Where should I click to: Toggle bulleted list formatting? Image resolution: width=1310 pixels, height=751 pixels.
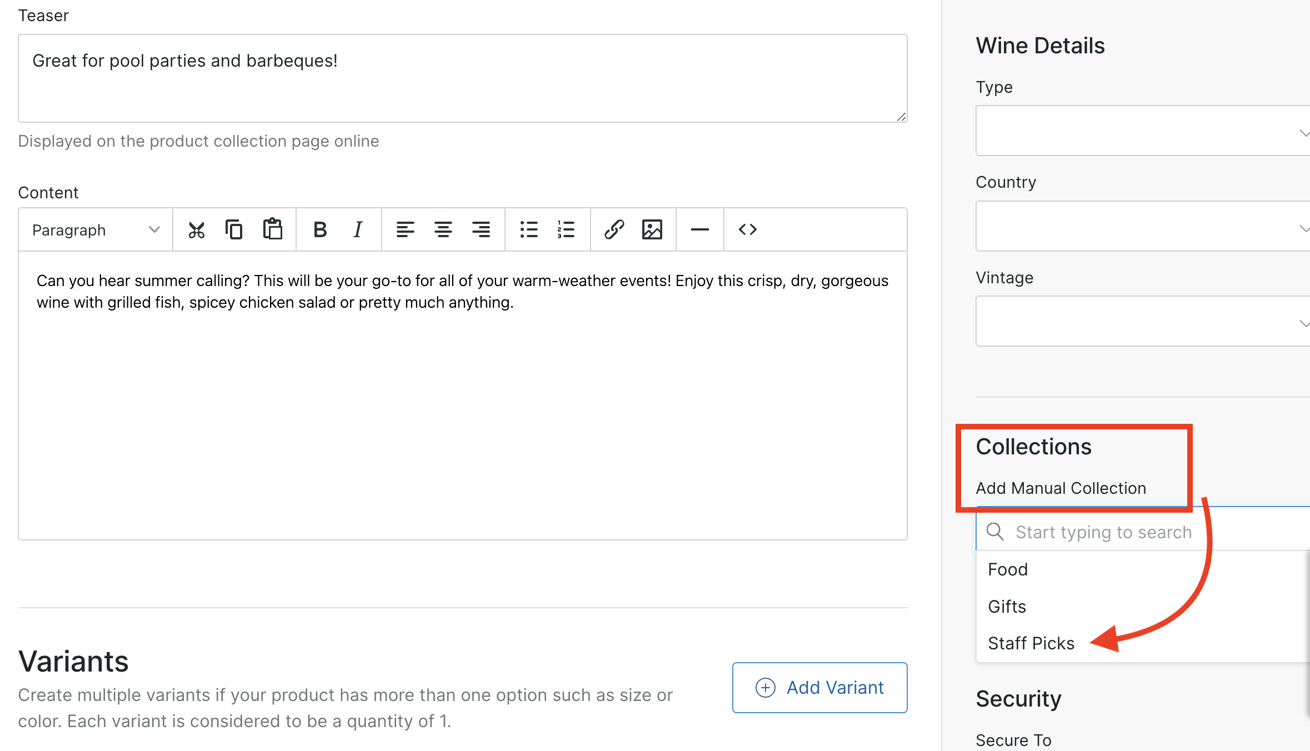(x=528, y=229)
